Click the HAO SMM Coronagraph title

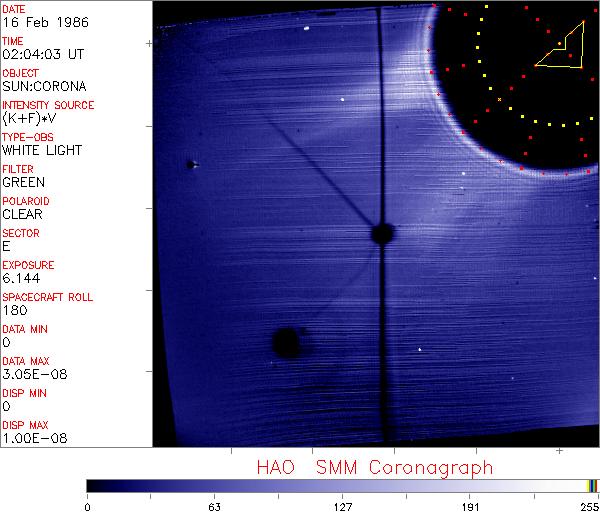[374, 467]
